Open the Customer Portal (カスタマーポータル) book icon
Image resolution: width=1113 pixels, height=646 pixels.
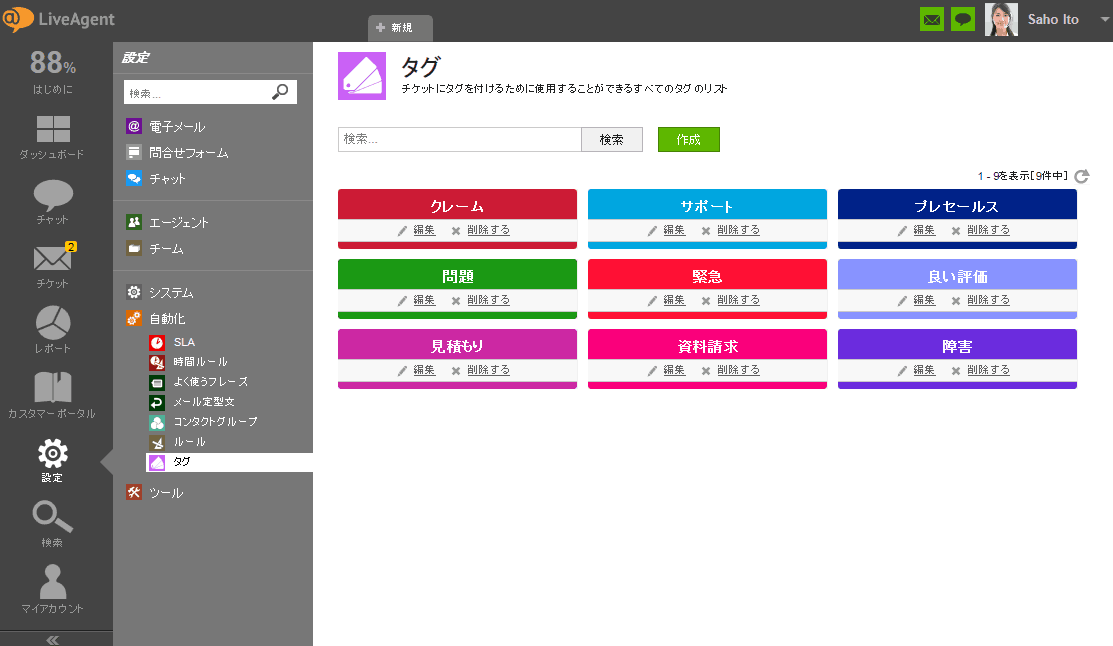[53, 388]
